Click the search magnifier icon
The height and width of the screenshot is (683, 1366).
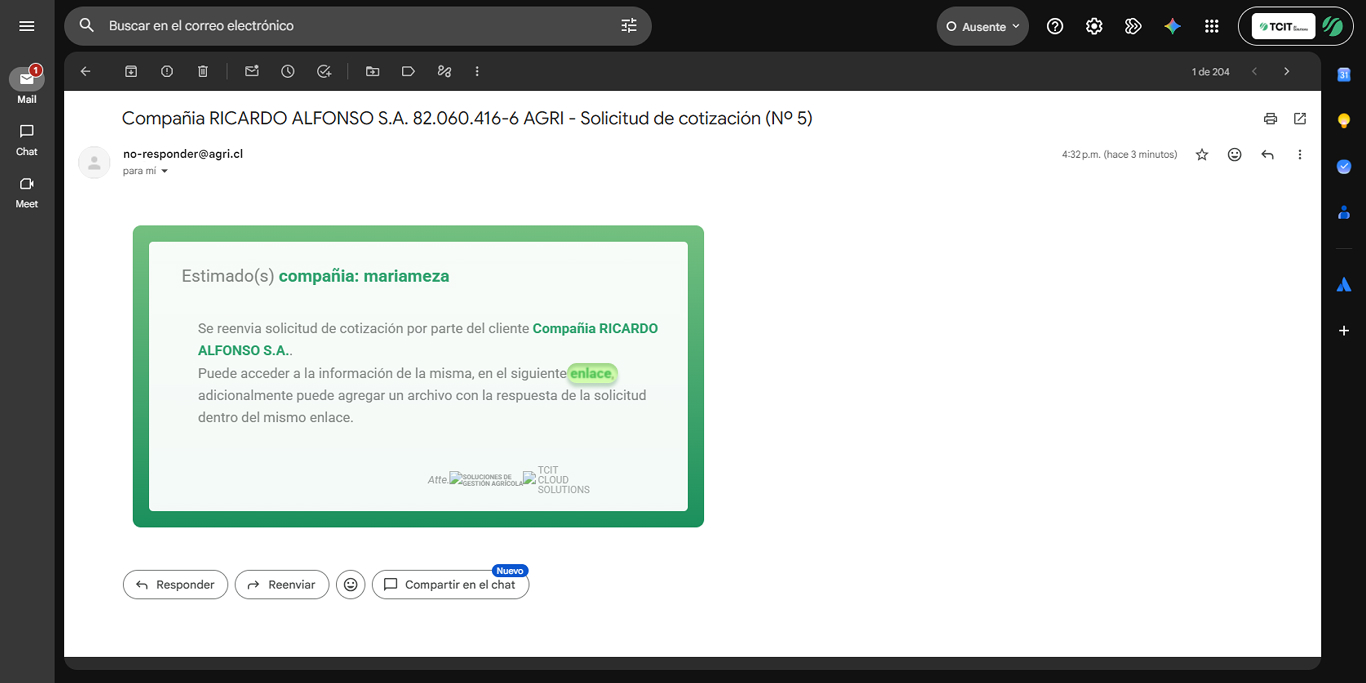tap(87, 26)
